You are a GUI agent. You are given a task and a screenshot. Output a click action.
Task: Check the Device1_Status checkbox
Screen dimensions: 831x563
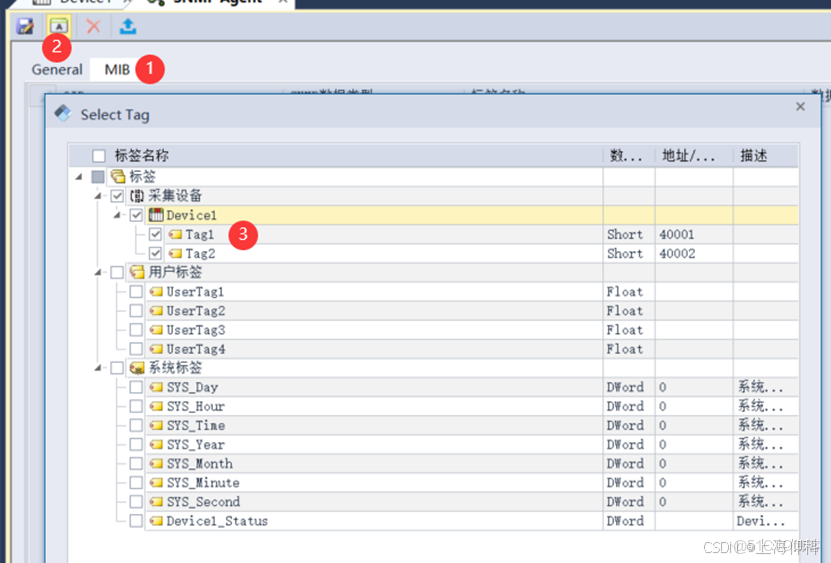(x=136, y=521)
